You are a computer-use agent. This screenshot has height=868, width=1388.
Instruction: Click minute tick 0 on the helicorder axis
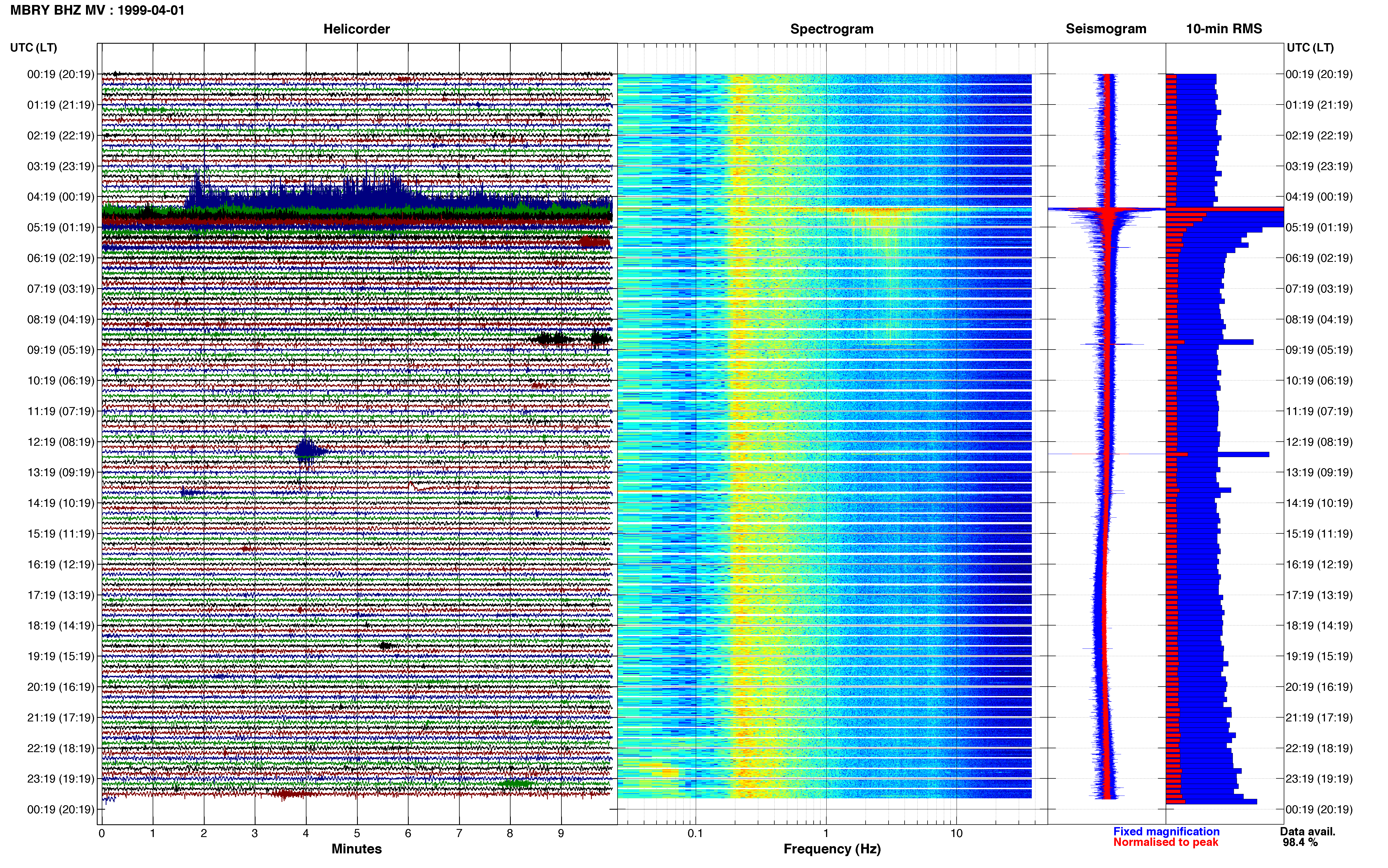pyautogui.click(x=101, y=833)
